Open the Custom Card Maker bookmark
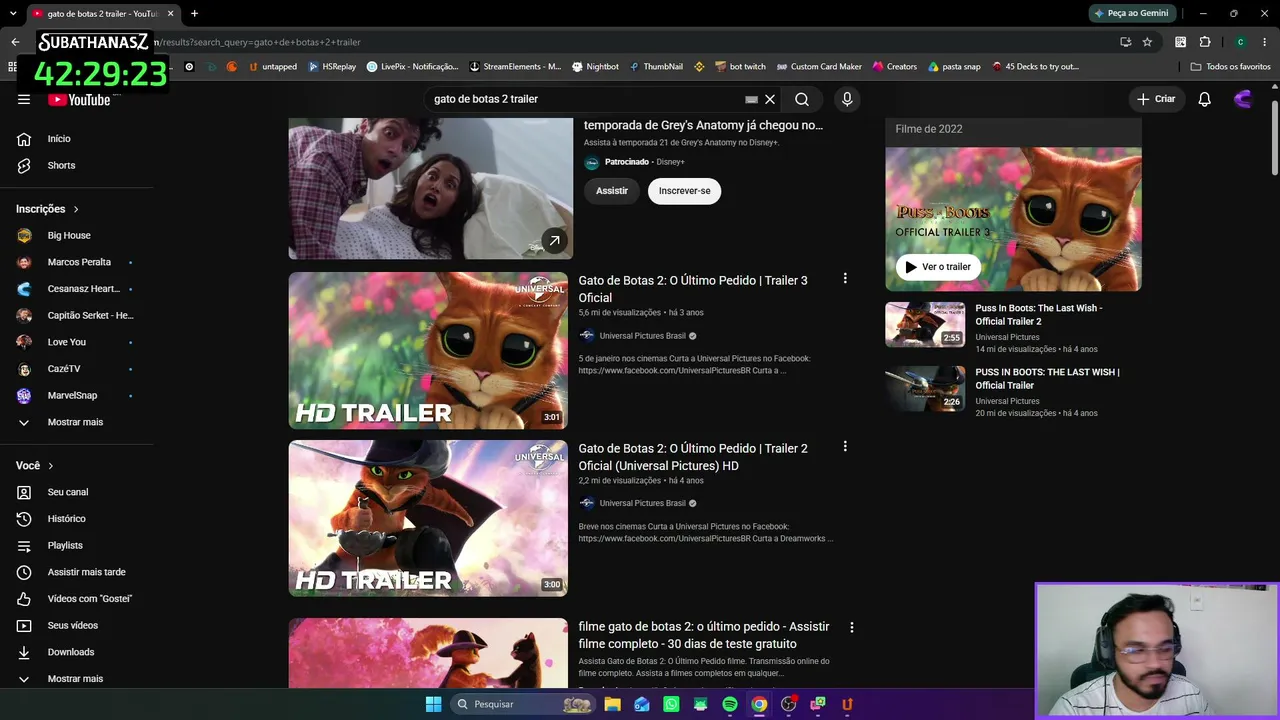The width and height of the screenshot is (1280, 720). (819, 67)
